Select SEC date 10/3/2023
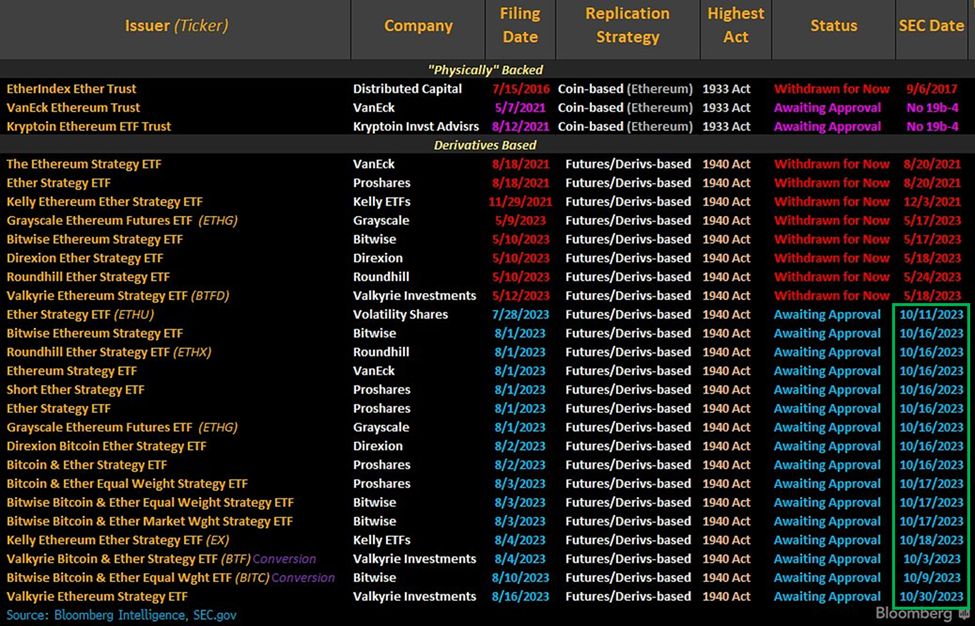 [x=931, y=559]
